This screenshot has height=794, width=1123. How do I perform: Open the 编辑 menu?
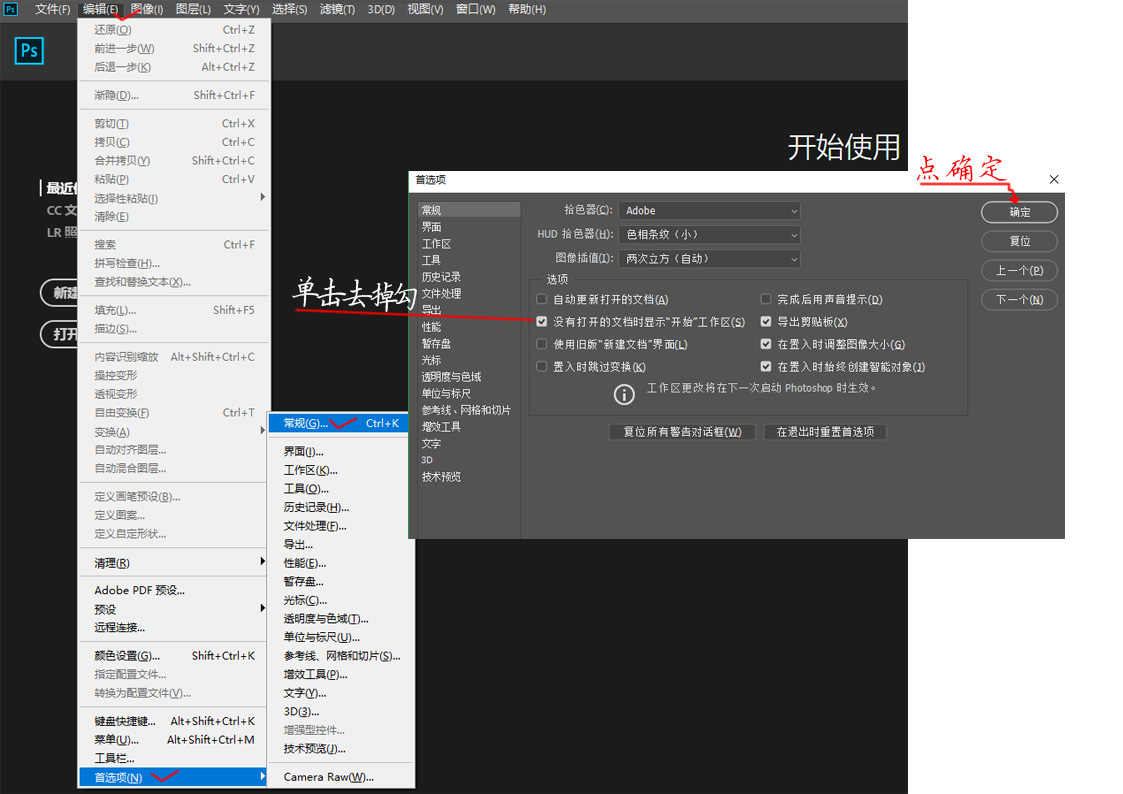click(x=100, y=9)
